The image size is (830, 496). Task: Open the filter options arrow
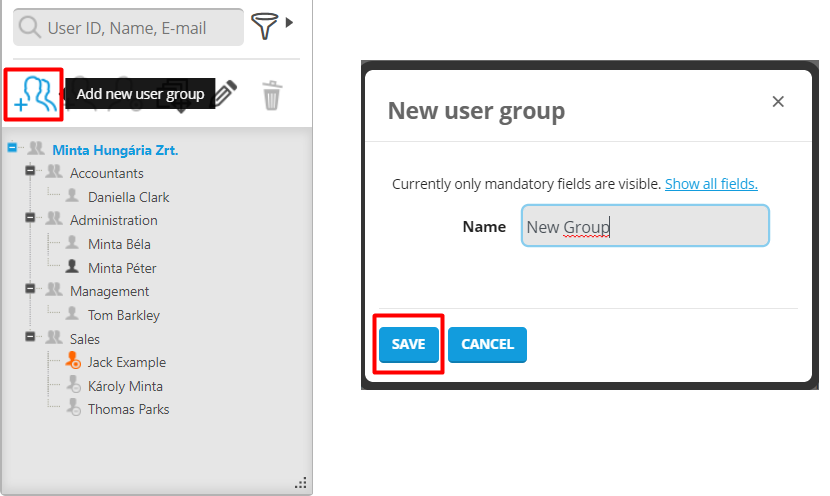point(289,22)
